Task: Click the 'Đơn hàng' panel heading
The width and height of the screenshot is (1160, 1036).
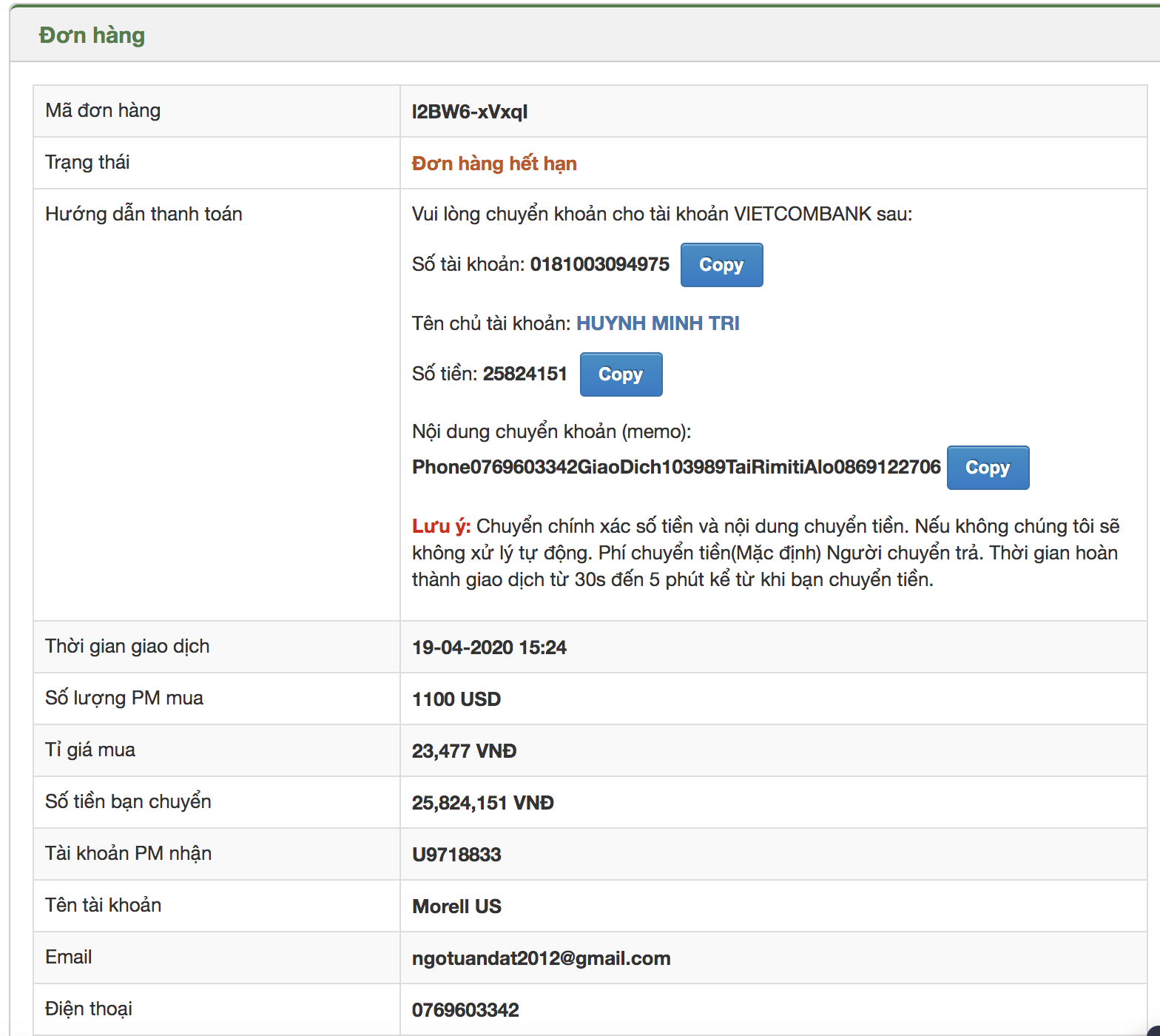Action: [92, 35]
